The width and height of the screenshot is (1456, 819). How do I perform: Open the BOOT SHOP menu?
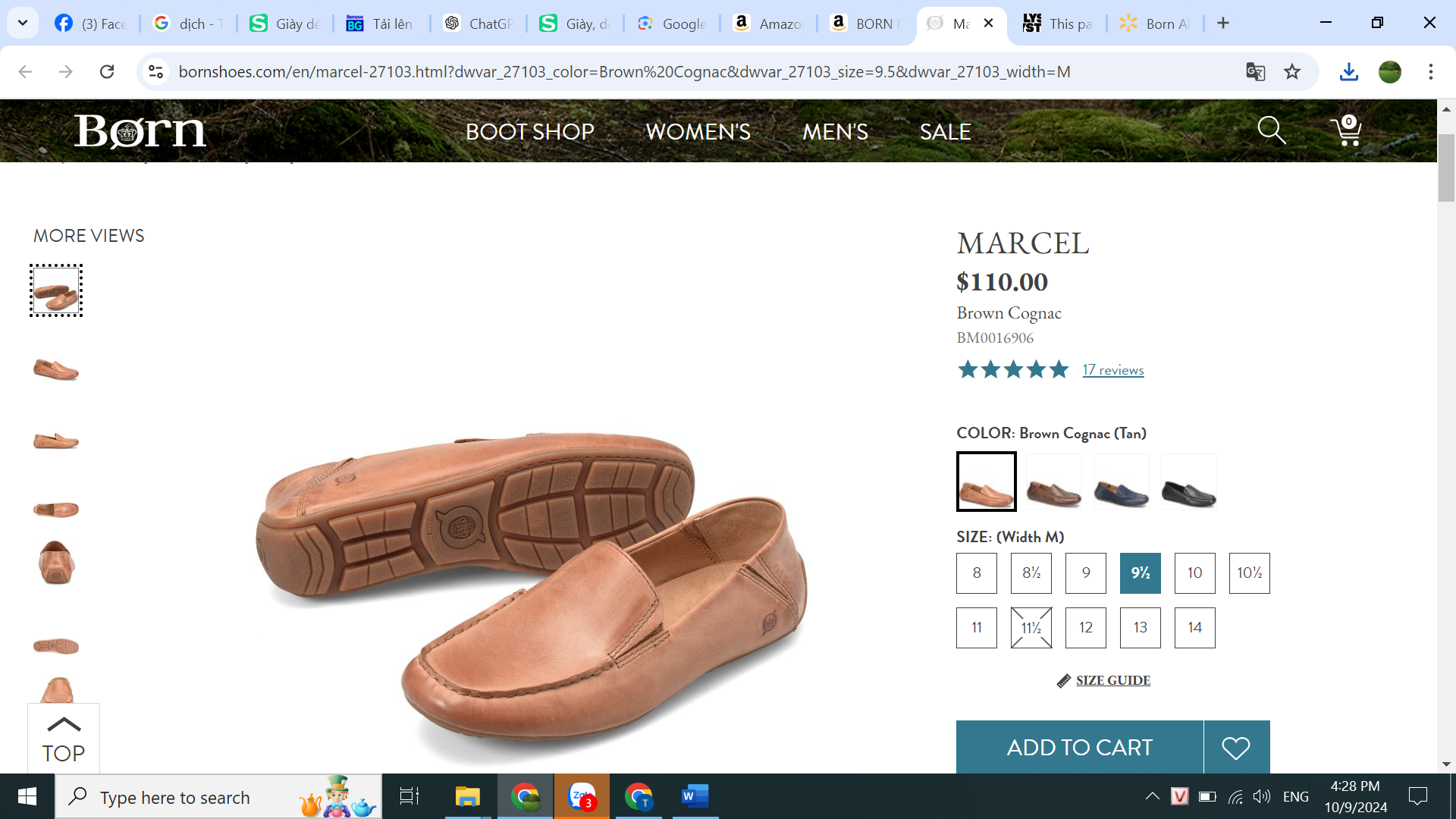point(529,131)
